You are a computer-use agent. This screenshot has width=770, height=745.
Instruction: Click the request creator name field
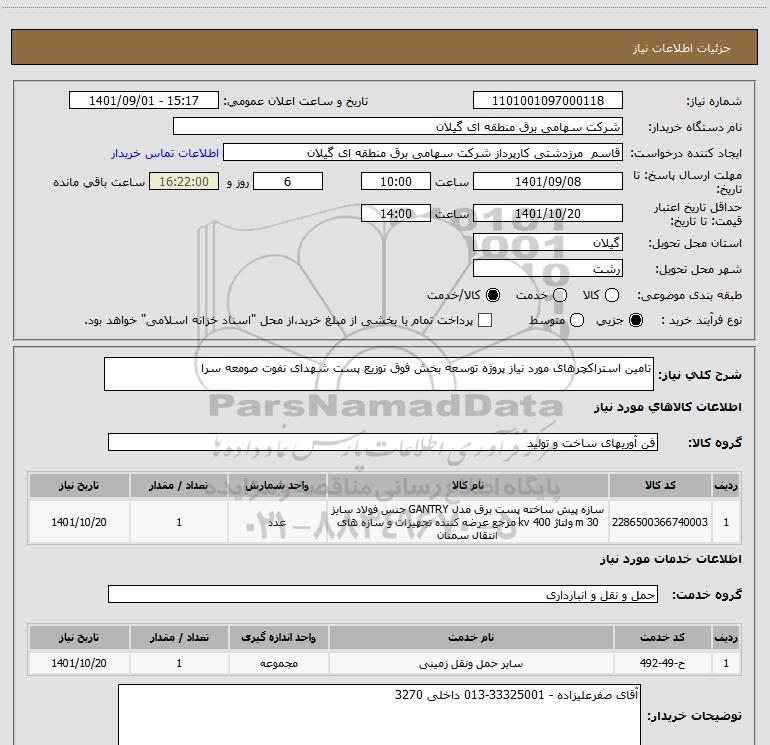(423, 153)
